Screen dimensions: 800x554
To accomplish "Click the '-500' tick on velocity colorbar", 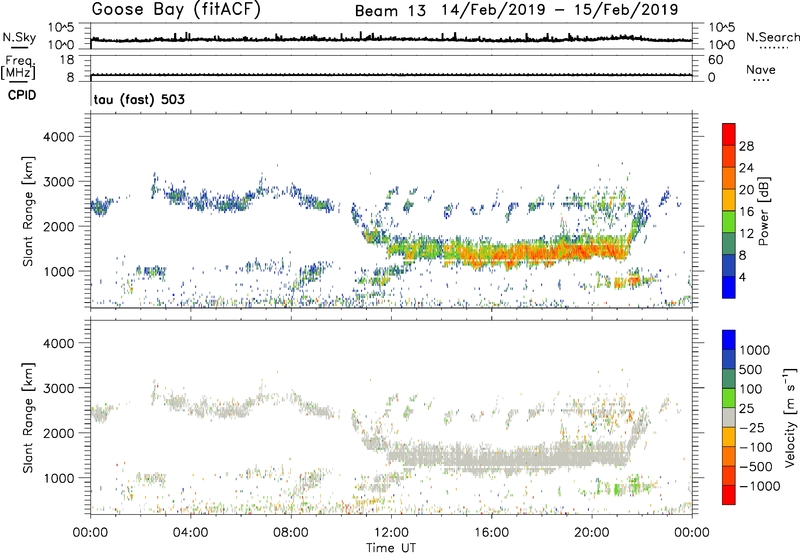I will tap(756, 467).
